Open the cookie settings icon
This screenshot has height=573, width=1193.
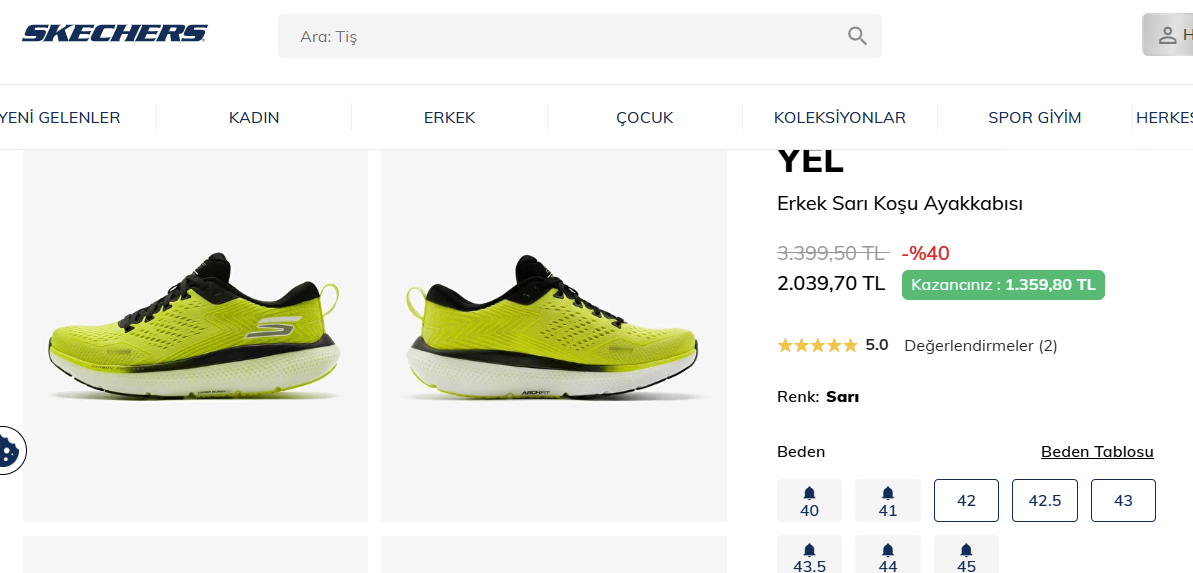(x=10, y=450)
